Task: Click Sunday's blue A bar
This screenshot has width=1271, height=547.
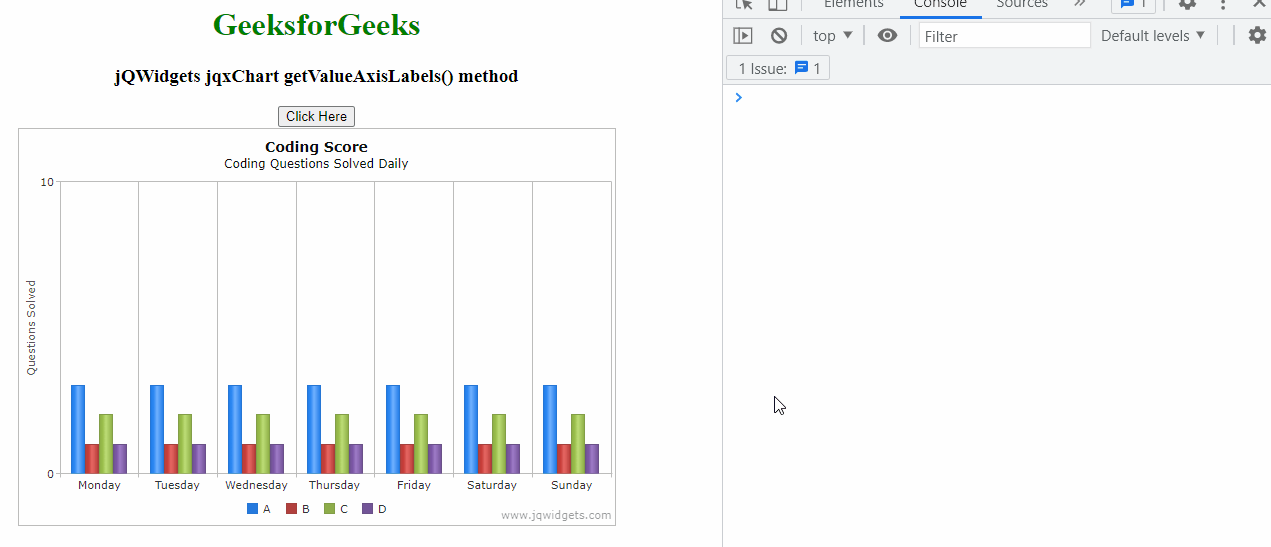Action: (550, 429)
